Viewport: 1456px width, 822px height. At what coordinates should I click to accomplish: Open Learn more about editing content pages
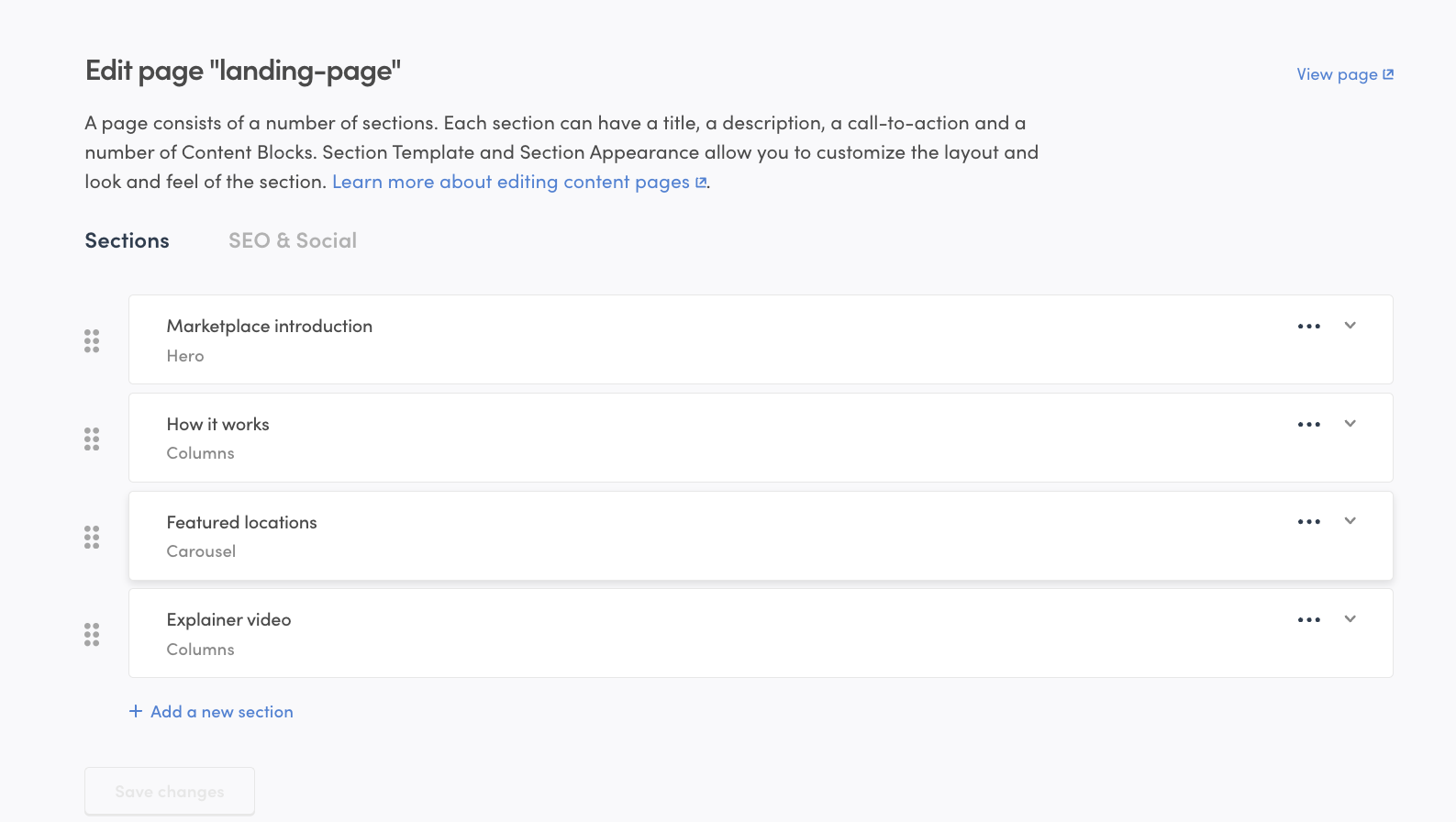tap(518, 182)
